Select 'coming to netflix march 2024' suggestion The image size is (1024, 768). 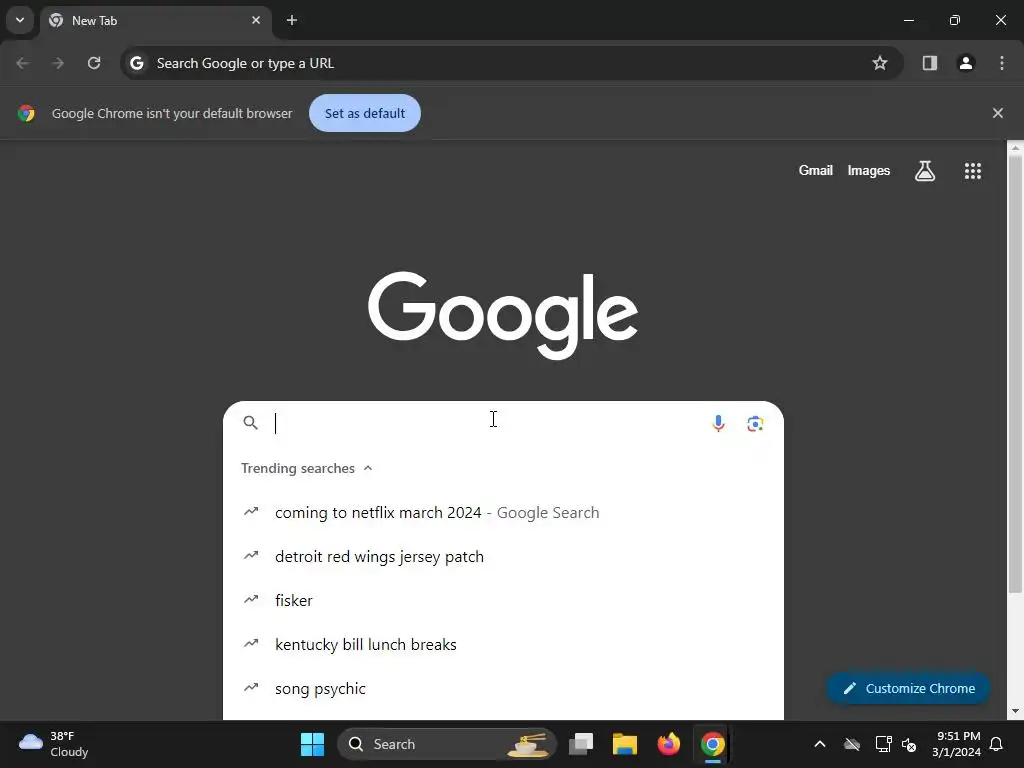(503, 513)
